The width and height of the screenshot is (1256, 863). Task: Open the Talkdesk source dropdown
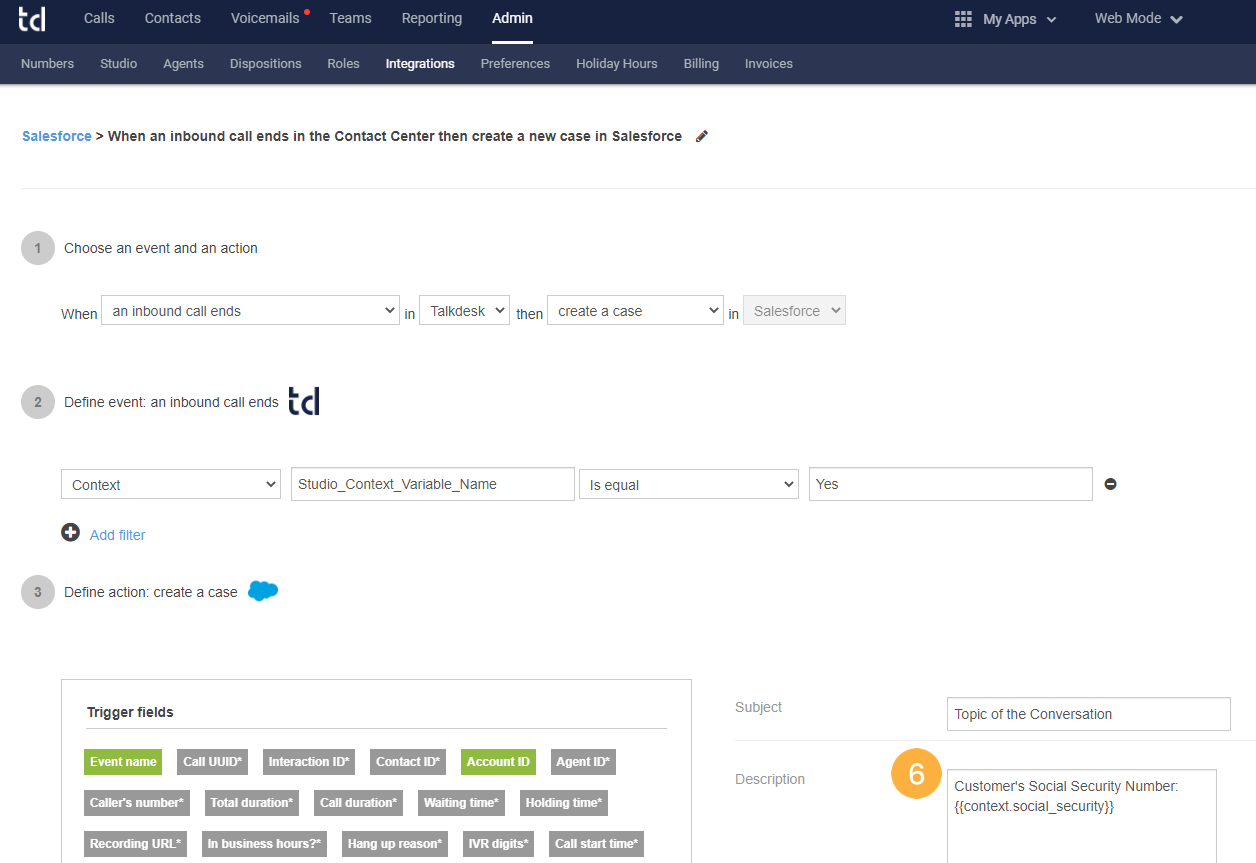tap(464, 311)
